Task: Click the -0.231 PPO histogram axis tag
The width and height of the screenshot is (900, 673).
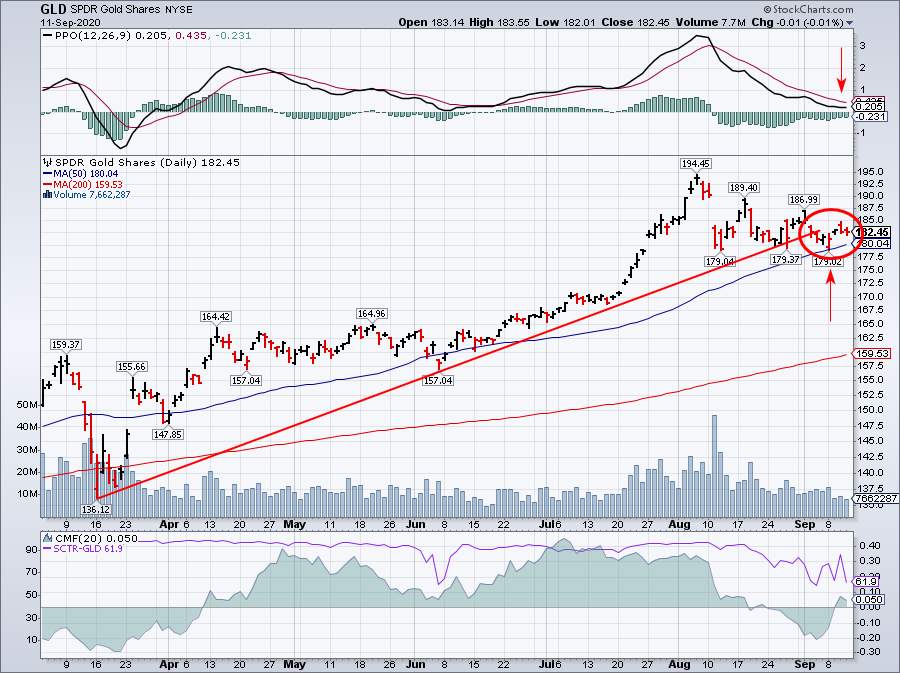Action: [x=871, y=116]
